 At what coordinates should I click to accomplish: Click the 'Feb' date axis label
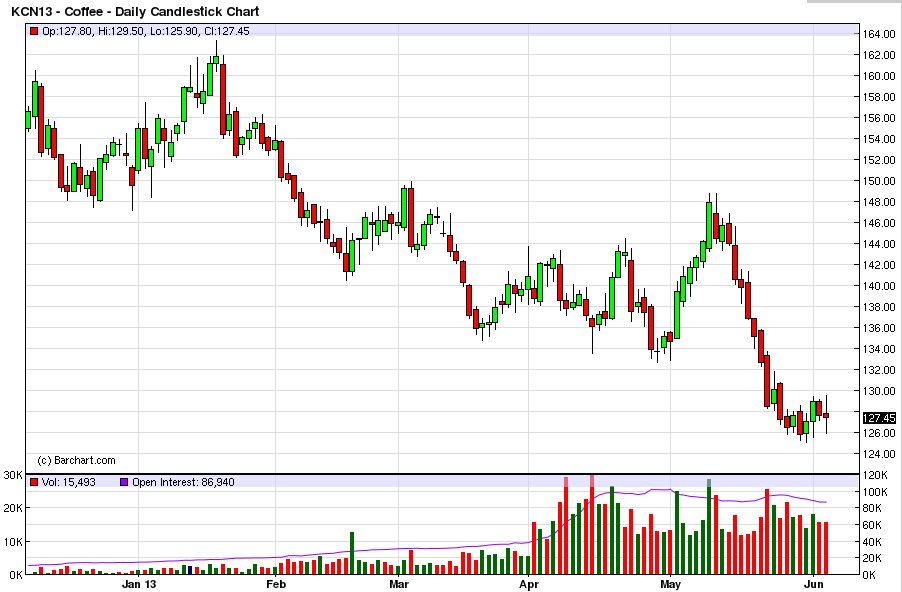[276, 585]
